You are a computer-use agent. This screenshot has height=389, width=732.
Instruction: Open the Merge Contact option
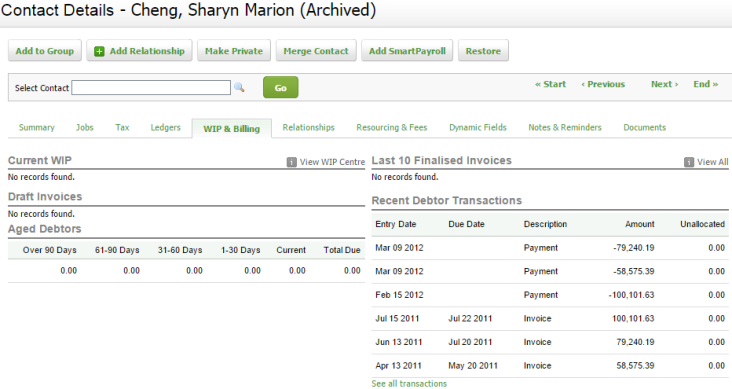(316, 51)
